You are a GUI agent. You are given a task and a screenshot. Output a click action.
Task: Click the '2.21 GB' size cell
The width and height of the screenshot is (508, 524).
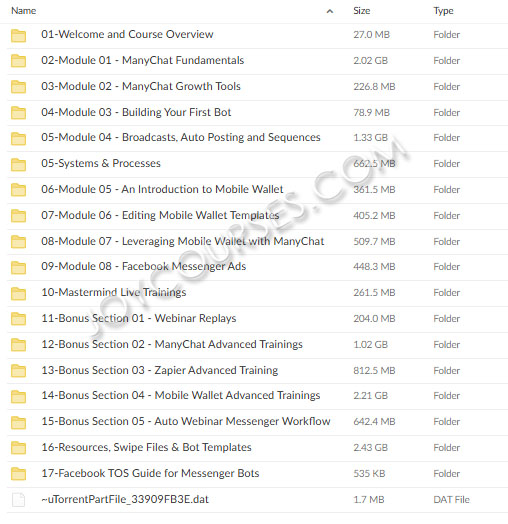371,396
